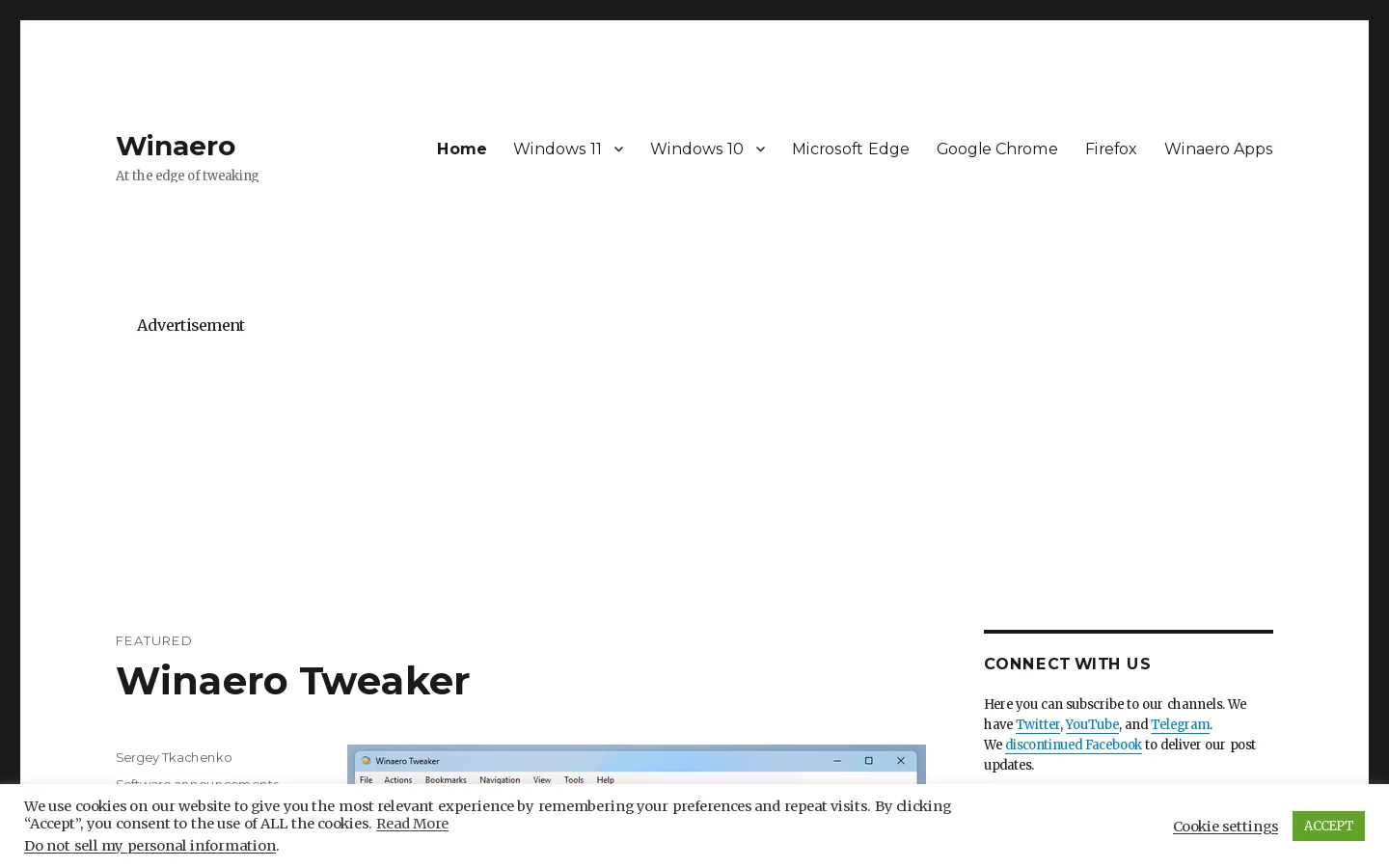Open the Winaero site title link
This screenshot has height=868, width=1389.
click(176, 146)
